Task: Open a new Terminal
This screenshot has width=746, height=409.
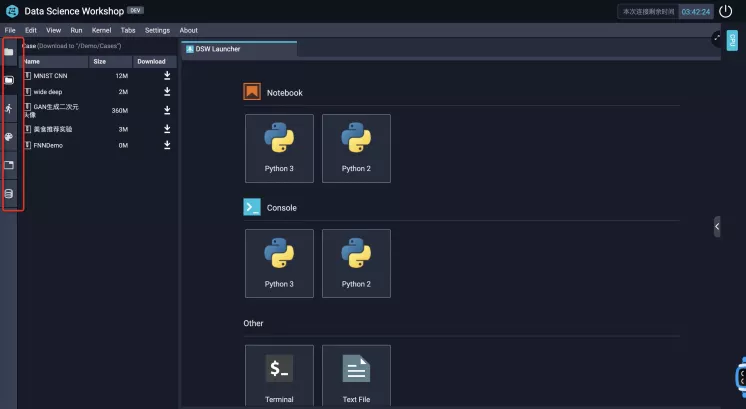Action: tap(279, 376)
